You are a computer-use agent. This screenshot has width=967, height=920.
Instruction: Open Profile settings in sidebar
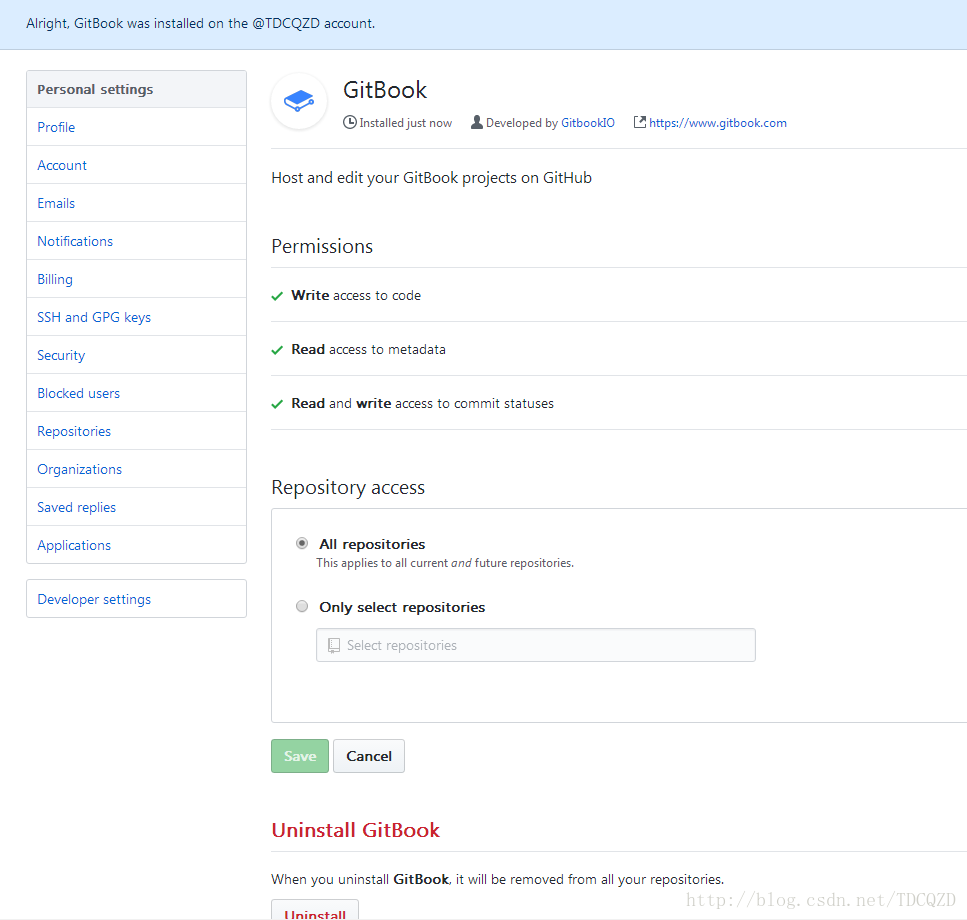click(x=136, y=127)
